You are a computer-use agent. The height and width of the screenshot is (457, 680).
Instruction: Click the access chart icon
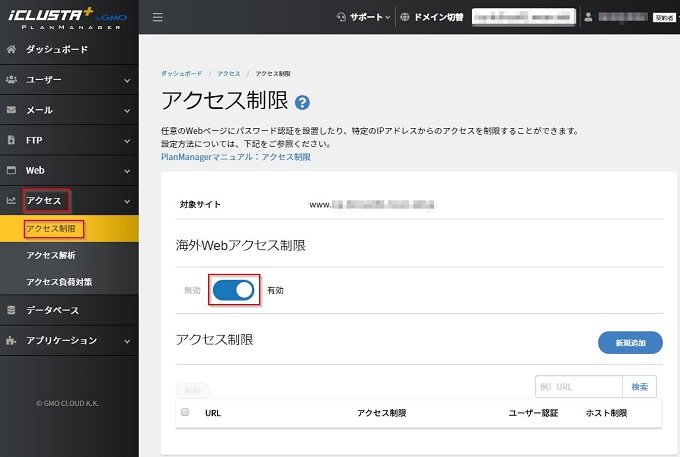(11, 200)
